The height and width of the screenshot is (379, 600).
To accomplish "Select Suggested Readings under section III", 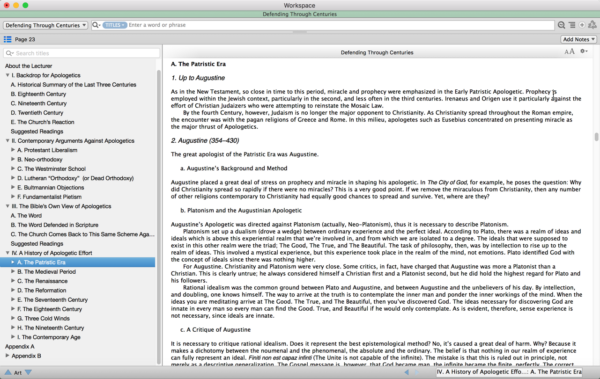I will pyautogui.click(x=37, y=243).
